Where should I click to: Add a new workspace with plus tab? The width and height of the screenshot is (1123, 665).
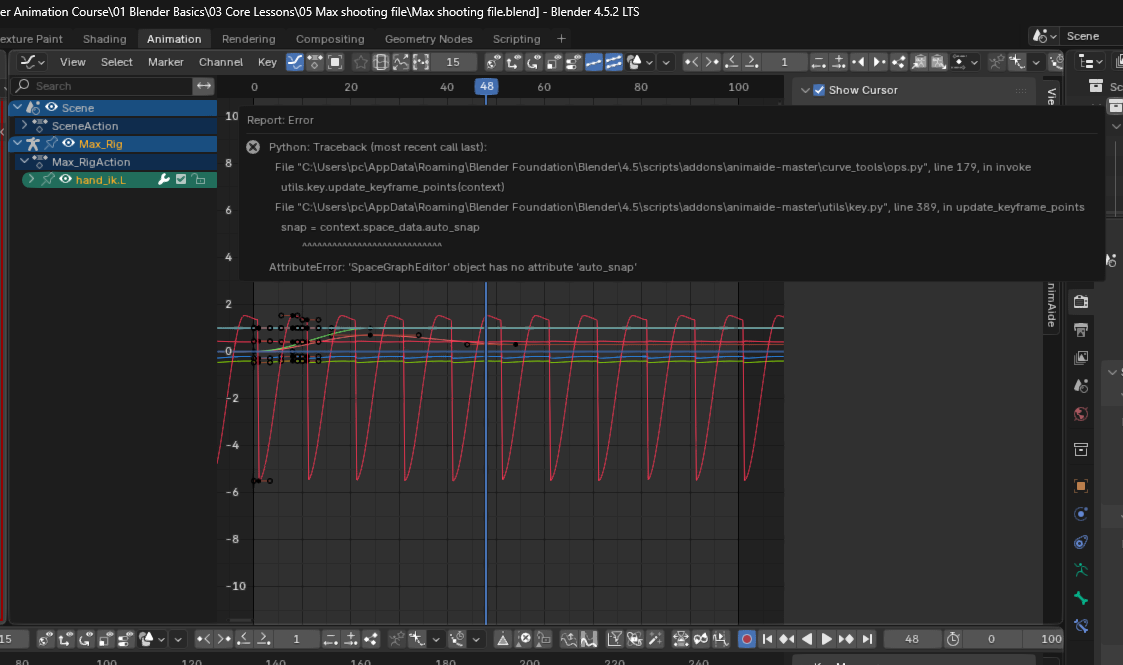tap(562, 39)
